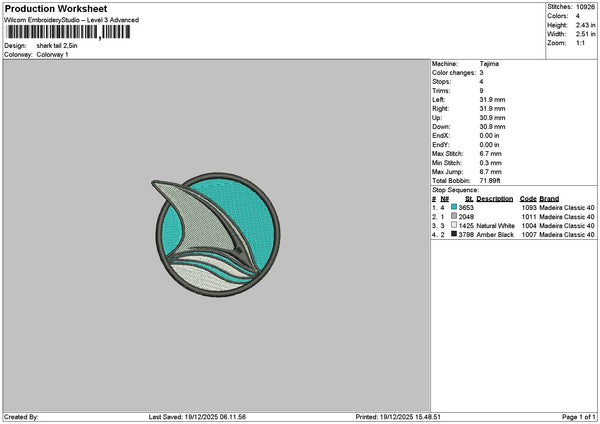Click thread code "1007"

529,235
